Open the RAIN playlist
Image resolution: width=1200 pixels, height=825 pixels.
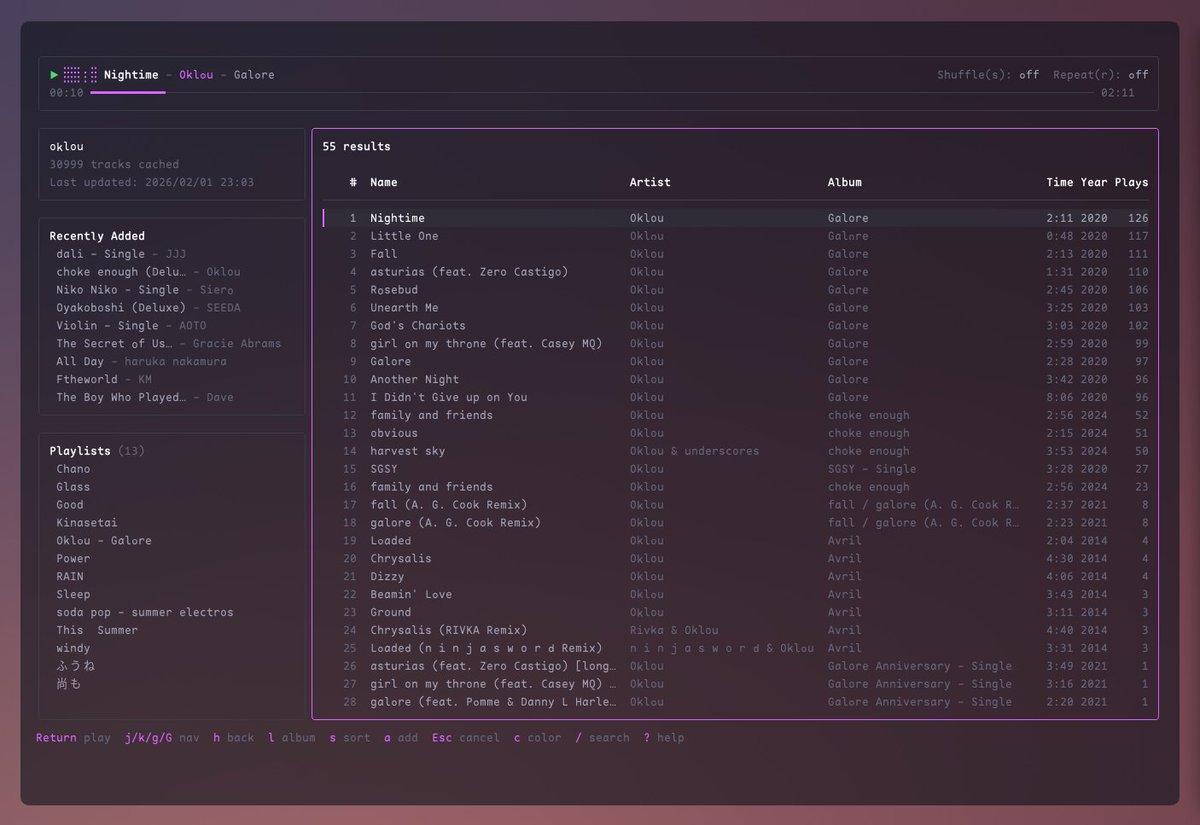(x=70, y=577)
